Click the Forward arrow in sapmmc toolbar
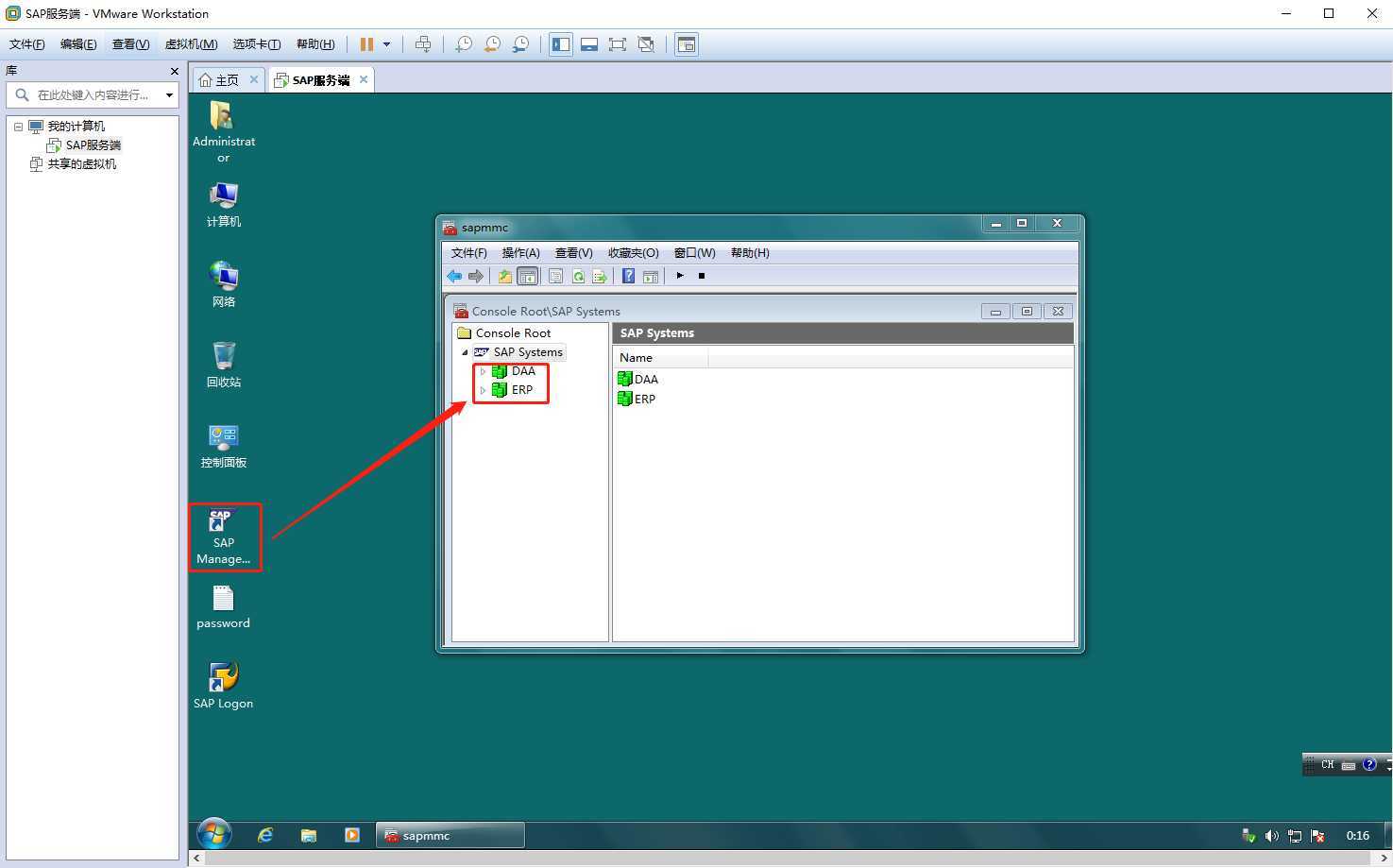 click(x=476, y=276)
